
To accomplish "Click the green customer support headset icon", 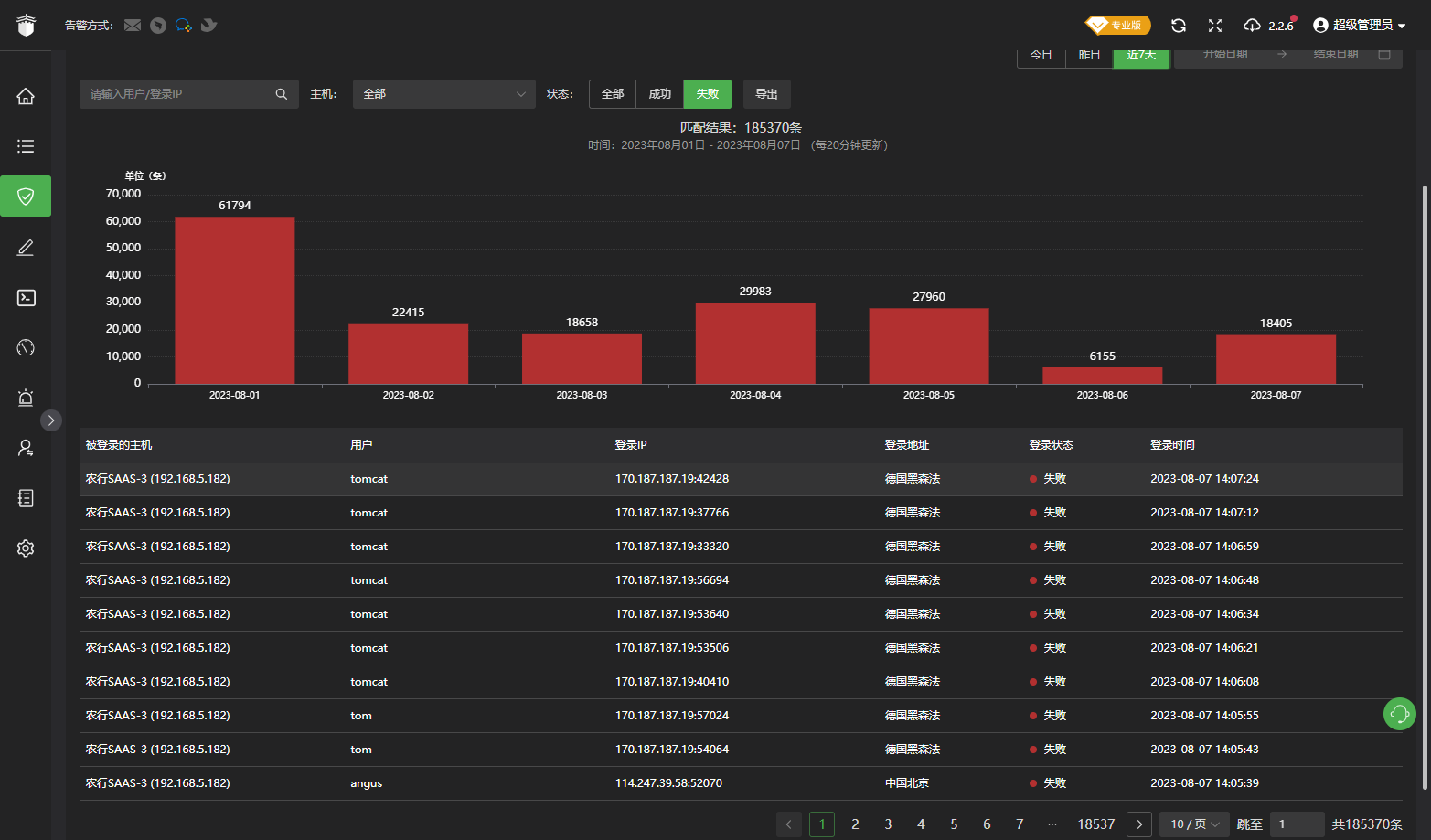I will coord(1399,714).
